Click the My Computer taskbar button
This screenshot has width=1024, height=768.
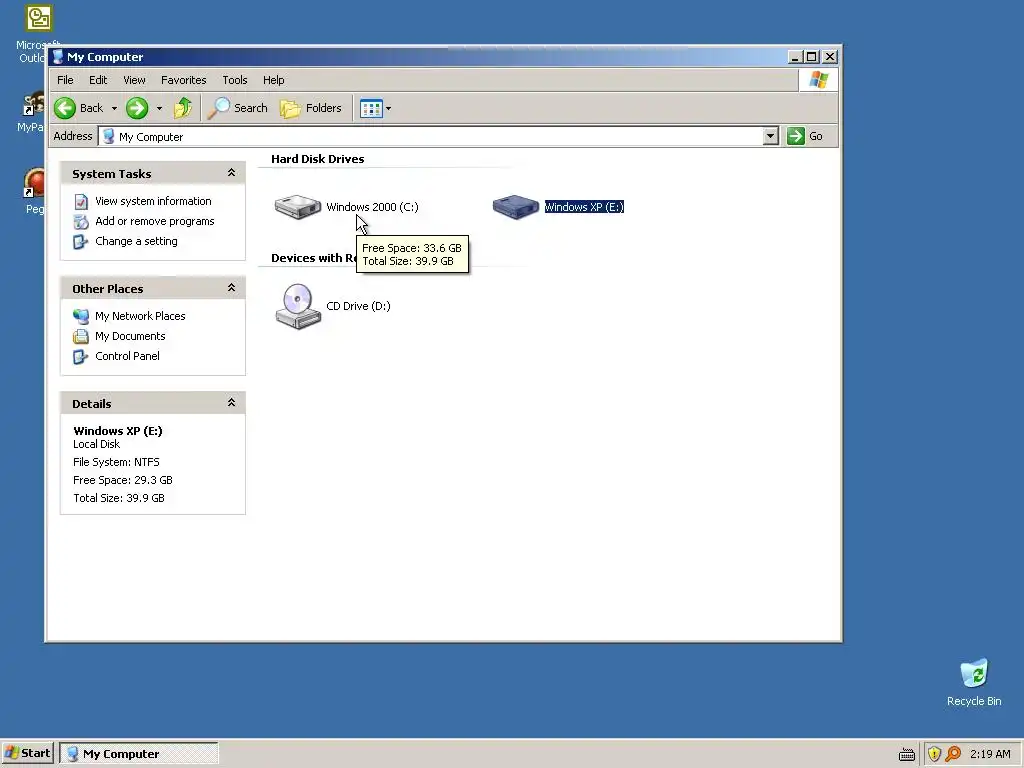[138, 753]
